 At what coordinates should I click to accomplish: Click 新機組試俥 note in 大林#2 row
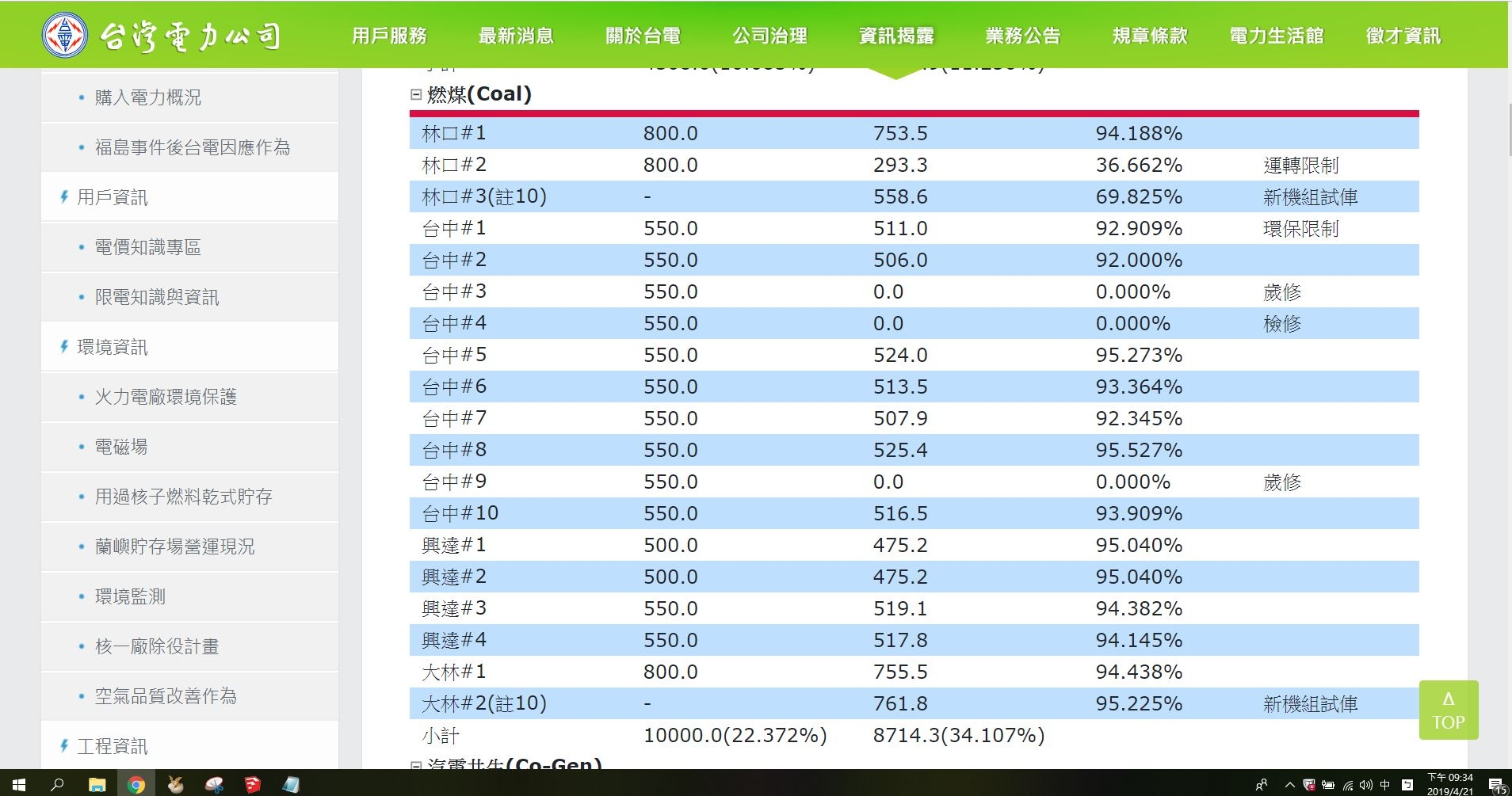[x=1310, y=704]
